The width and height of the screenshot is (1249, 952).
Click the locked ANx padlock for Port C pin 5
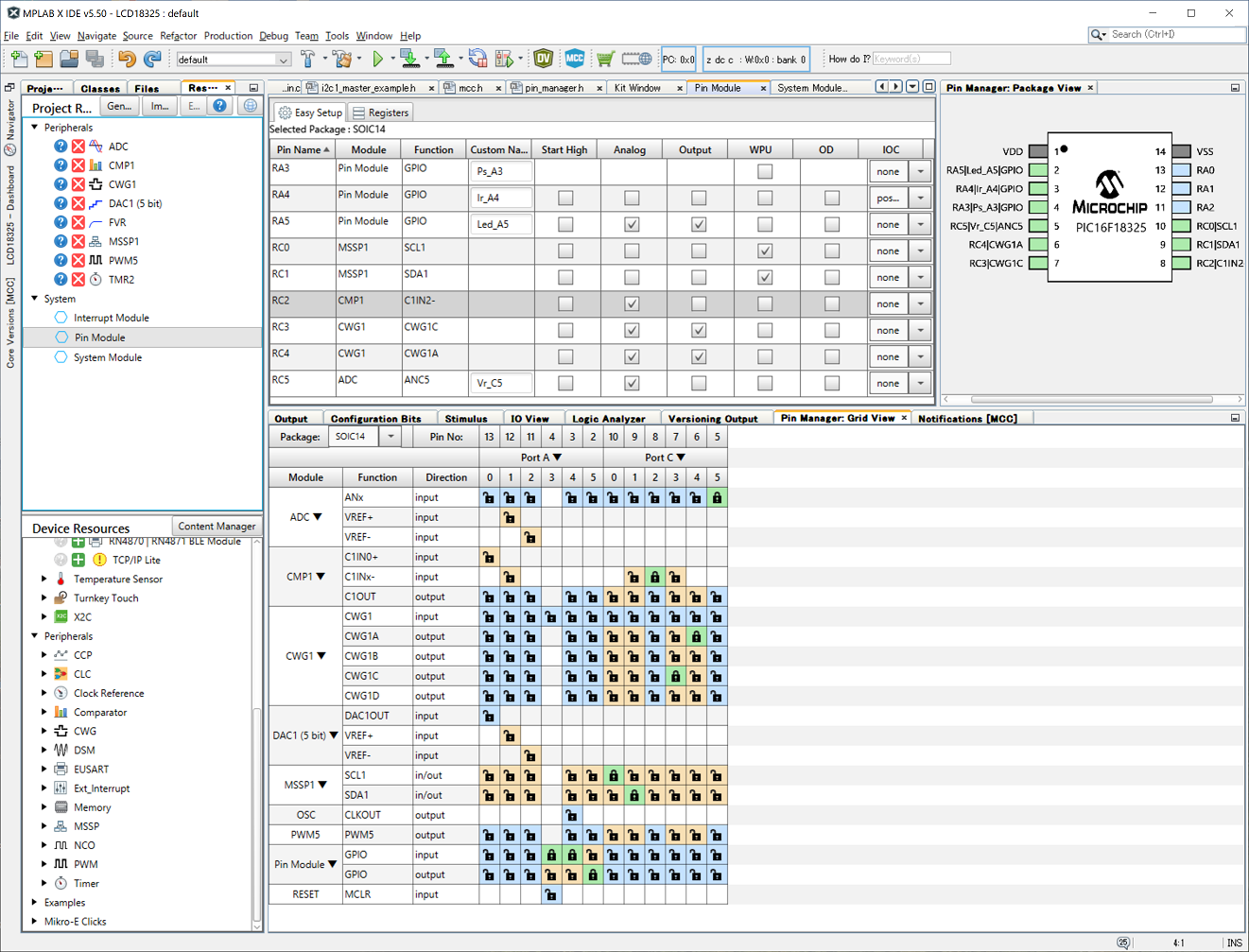(717, 497)
